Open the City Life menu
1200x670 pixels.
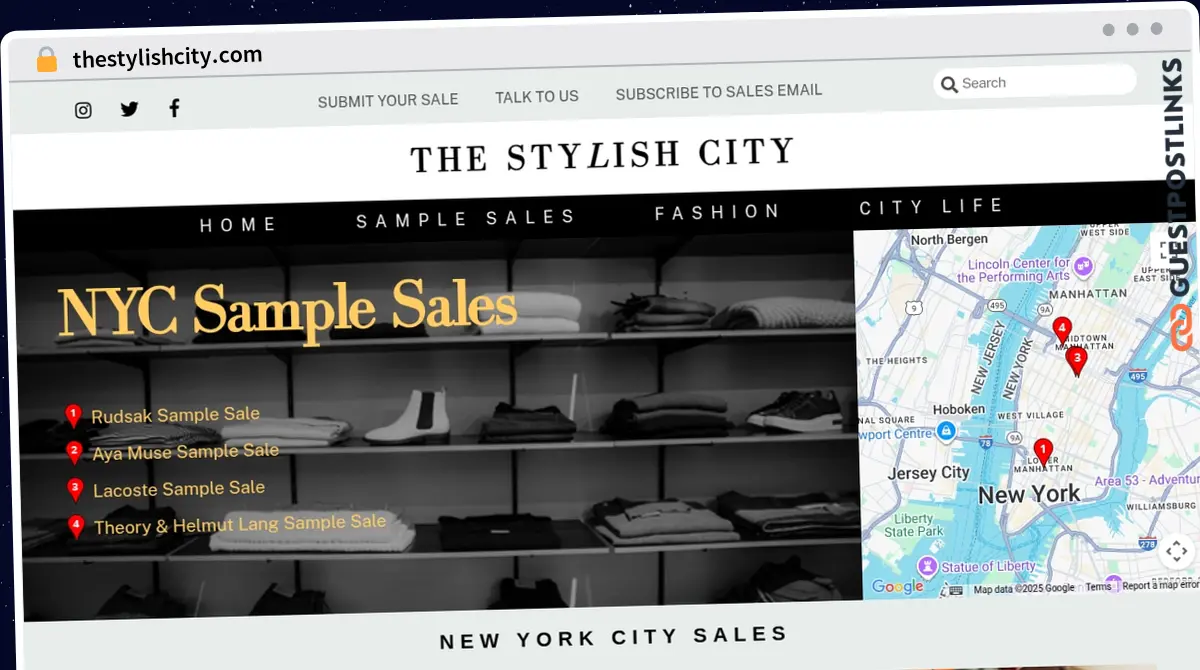(x=931, y=207)
